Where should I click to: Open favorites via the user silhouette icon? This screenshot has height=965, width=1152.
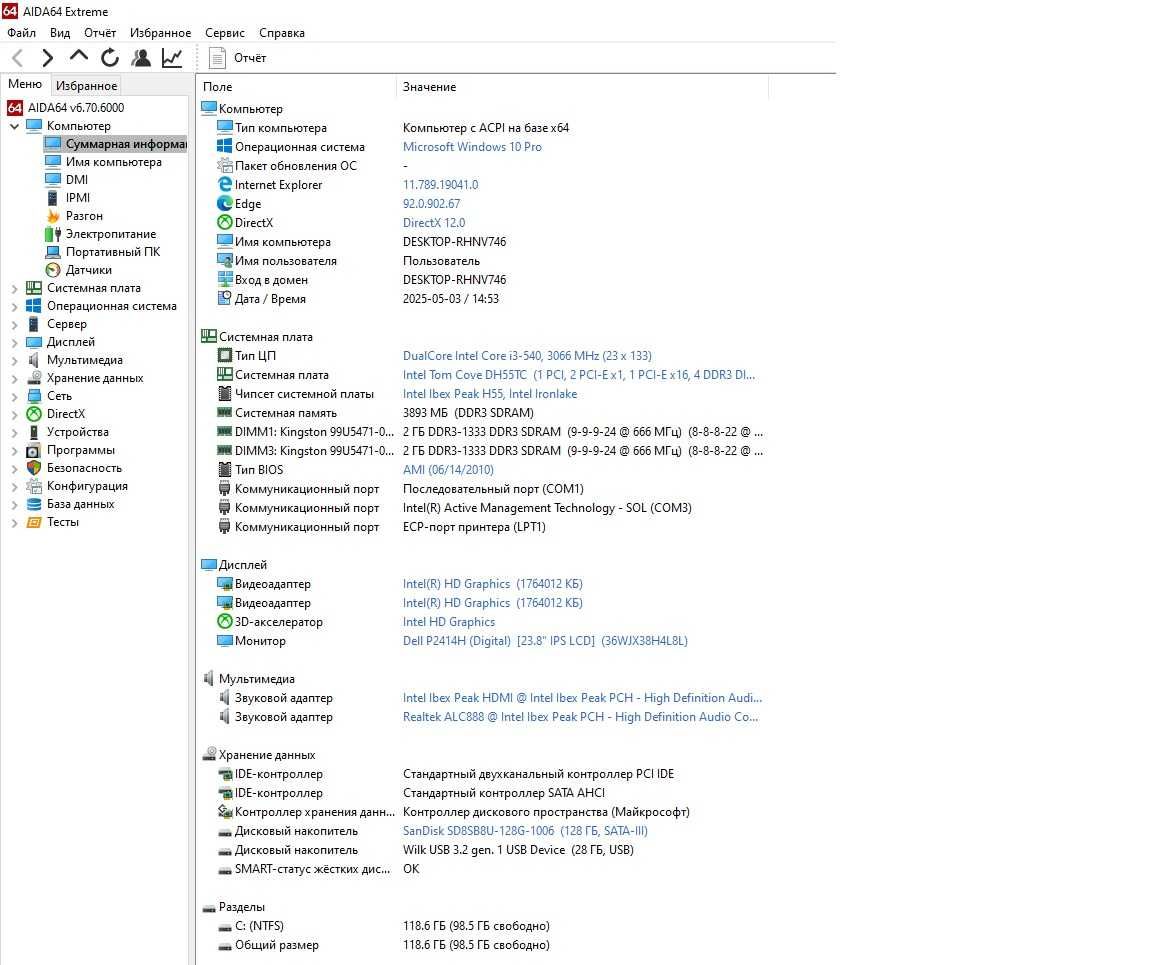pos(141,57)
